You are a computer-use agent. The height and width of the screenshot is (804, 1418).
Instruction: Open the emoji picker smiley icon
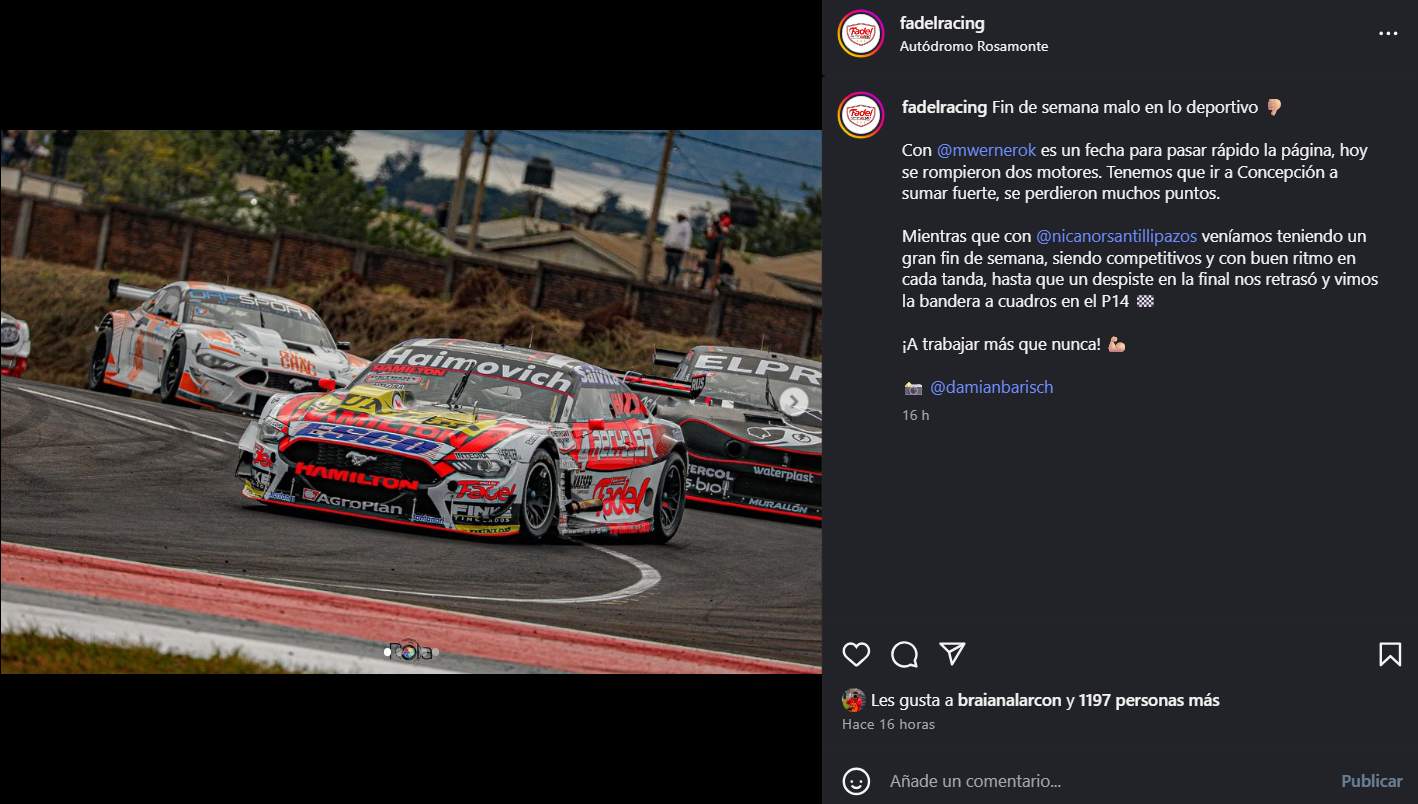pos(856,781)
